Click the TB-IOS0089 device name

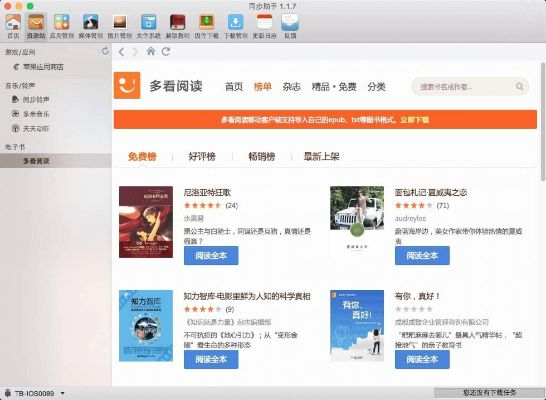pos(34,393)
